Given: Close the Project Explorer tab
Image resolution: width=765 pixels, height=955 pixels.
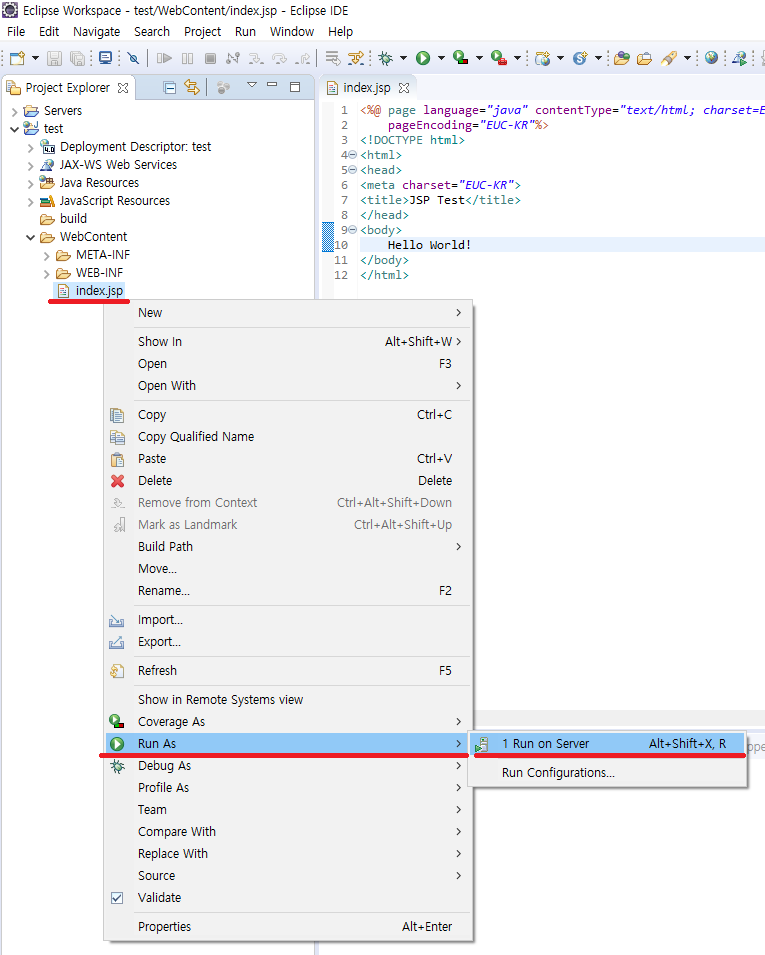Looking at the screenshot, I should pos(123,88).
